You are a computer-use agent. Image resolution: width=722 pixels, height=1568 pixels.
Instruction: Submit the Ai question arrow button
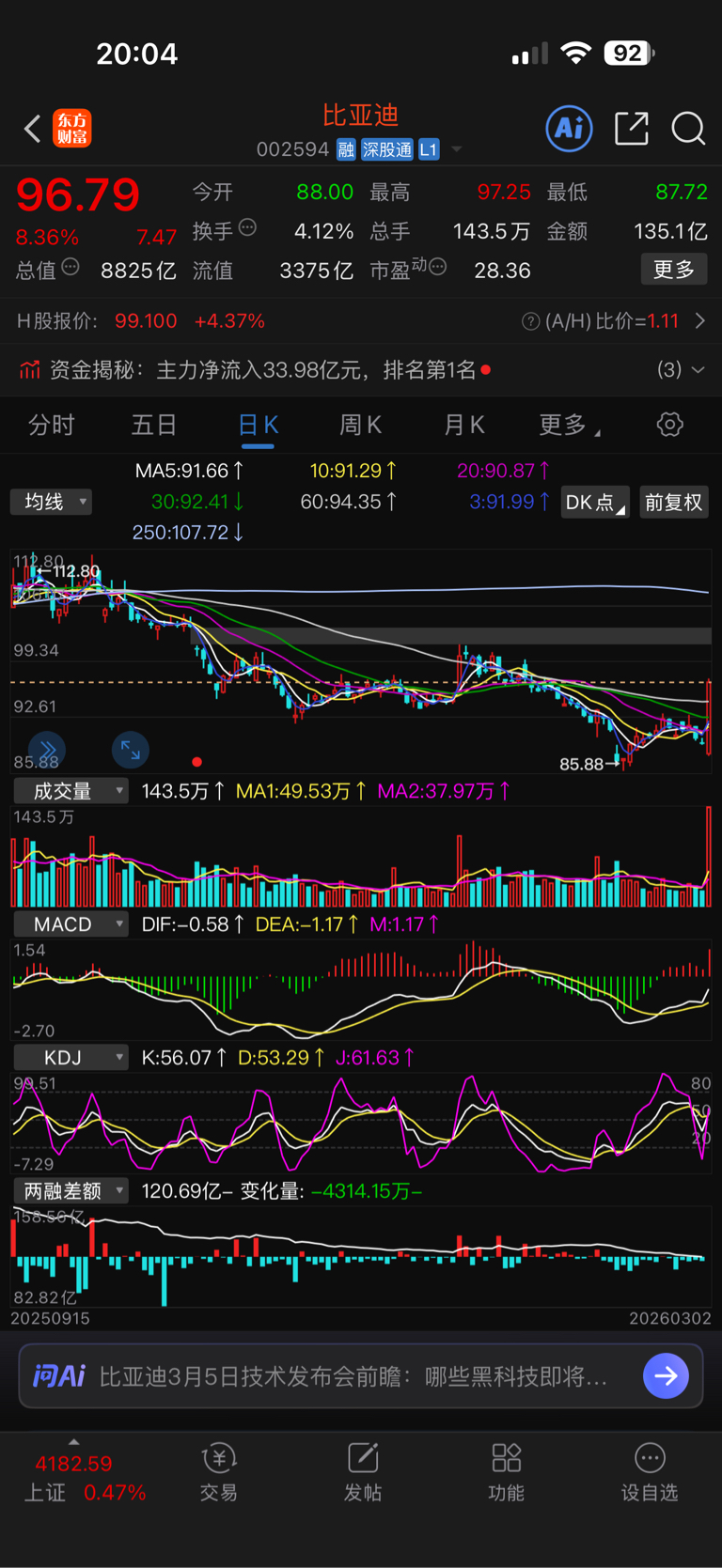pos(666,1376)
